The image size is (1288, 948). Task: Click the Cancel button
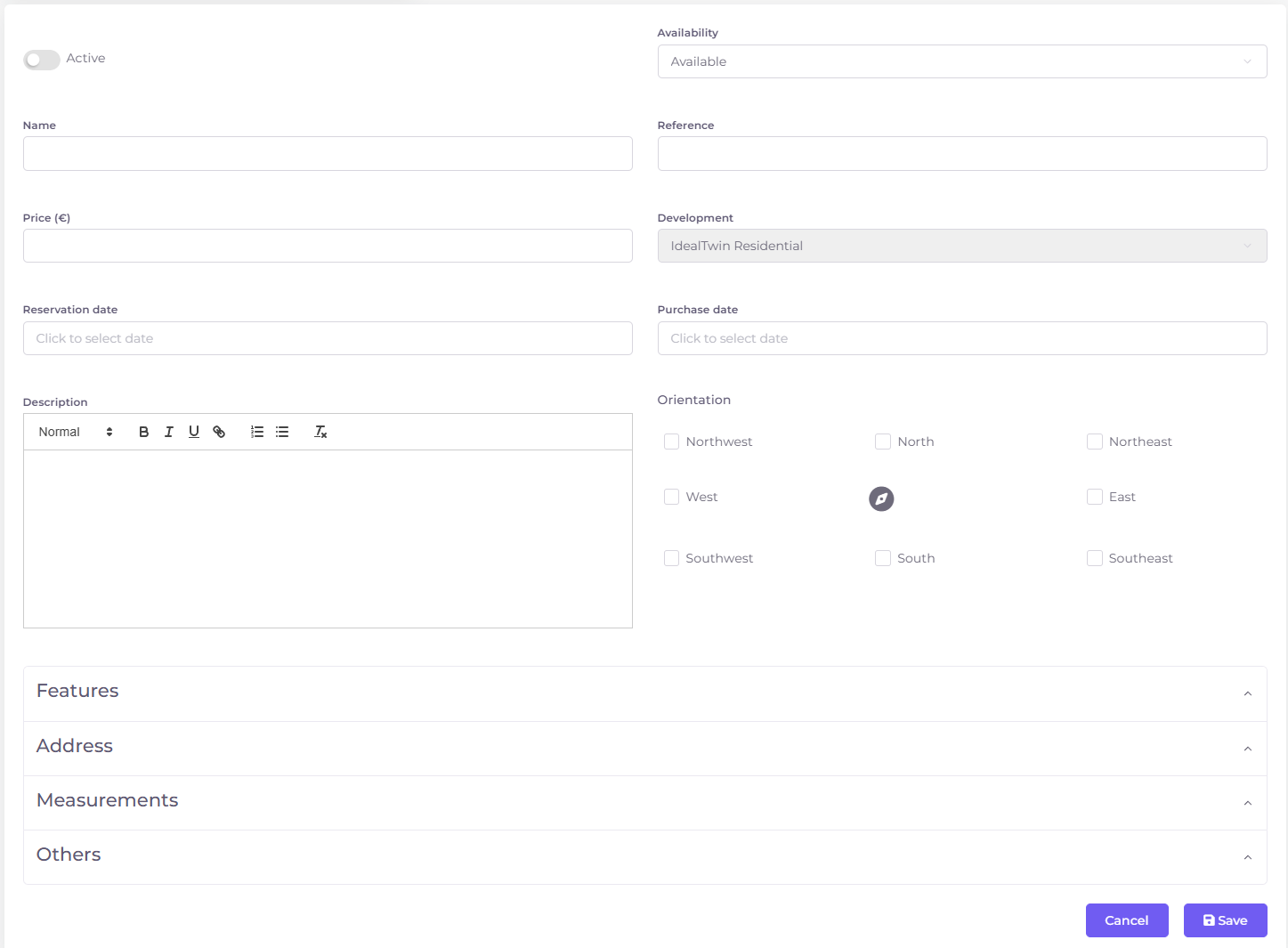point(1126,920)
